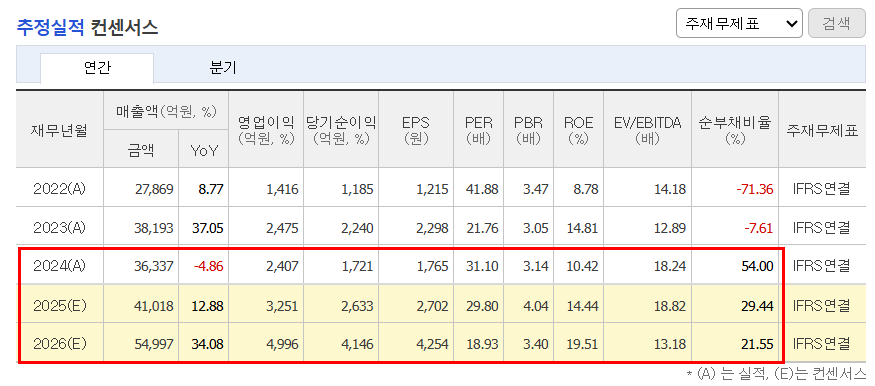
Task: Click IFRS연결 in the 2022(A) row
Action: 822,190
